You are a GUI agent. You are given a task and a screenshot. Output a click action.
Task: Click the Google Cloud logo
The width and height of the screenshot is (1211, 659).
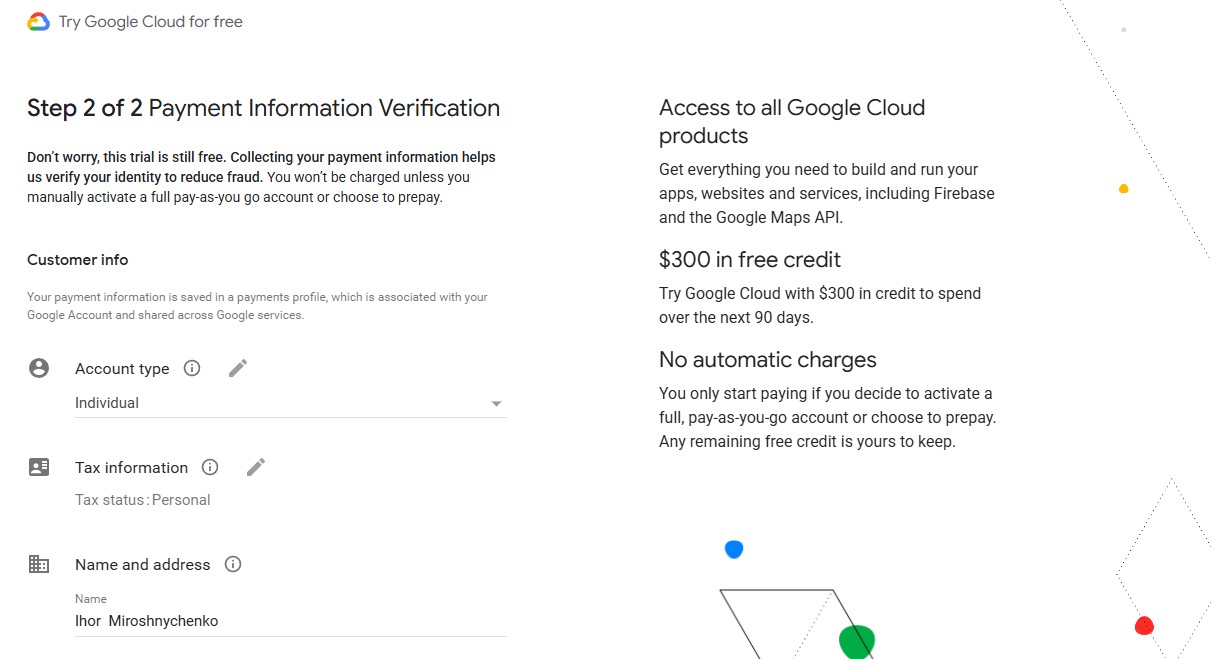[39, 20]
